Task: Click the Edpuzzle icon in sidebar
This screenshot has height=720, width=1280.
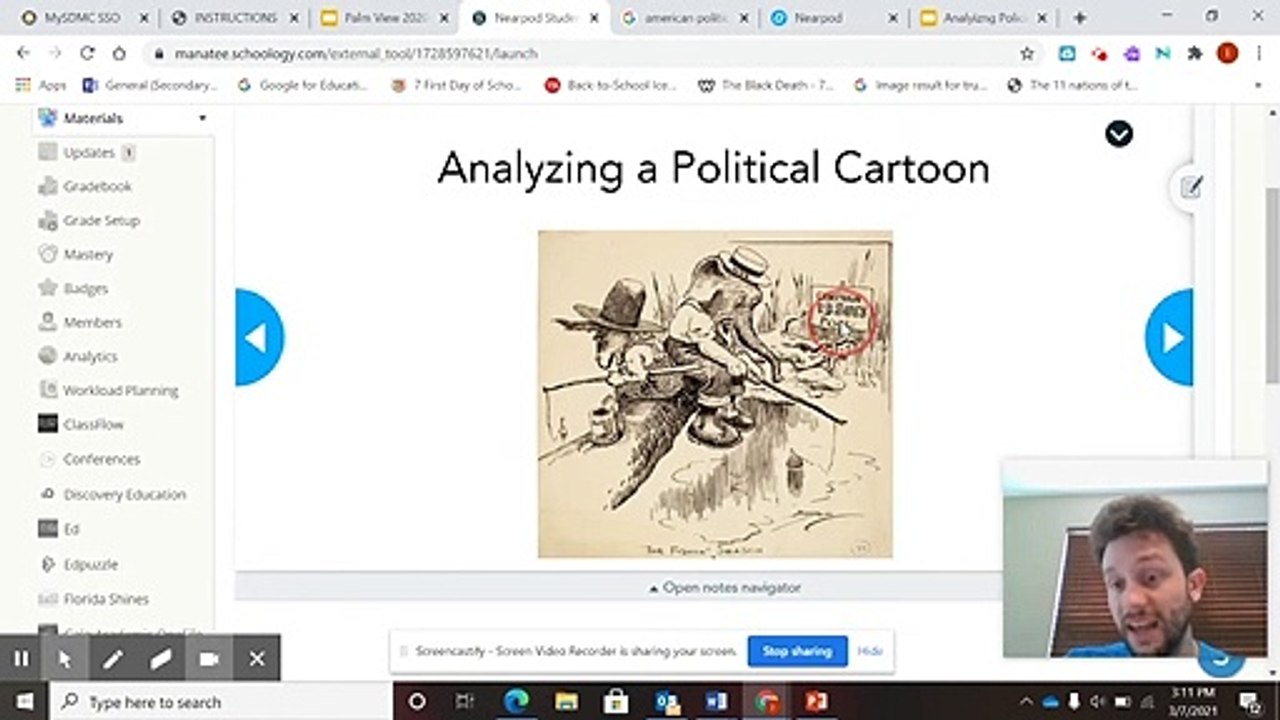Action: click(48, 564)
